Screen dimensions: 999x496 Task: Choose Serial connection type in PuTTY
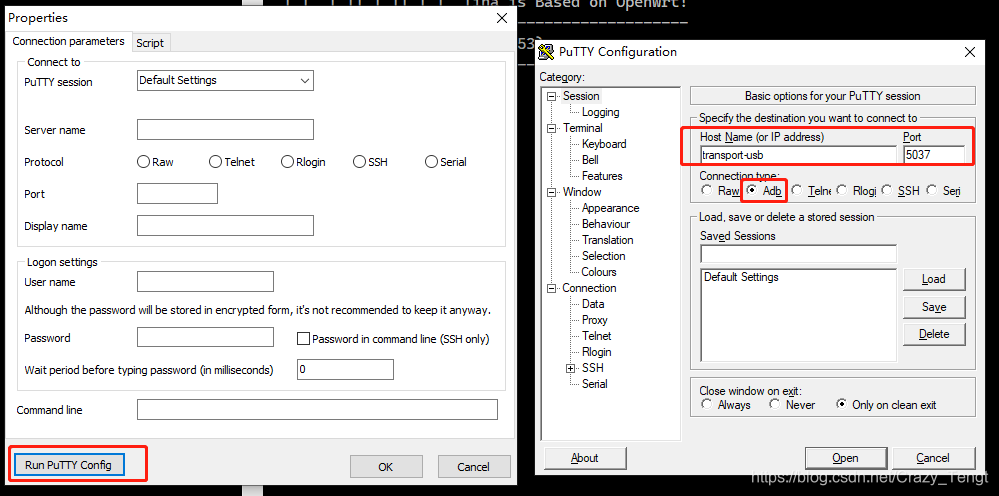pos(932,190)
